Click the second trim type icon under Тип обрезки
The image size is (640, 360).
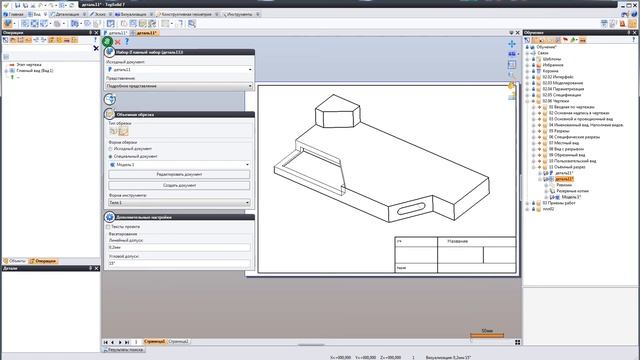[123, 131]
